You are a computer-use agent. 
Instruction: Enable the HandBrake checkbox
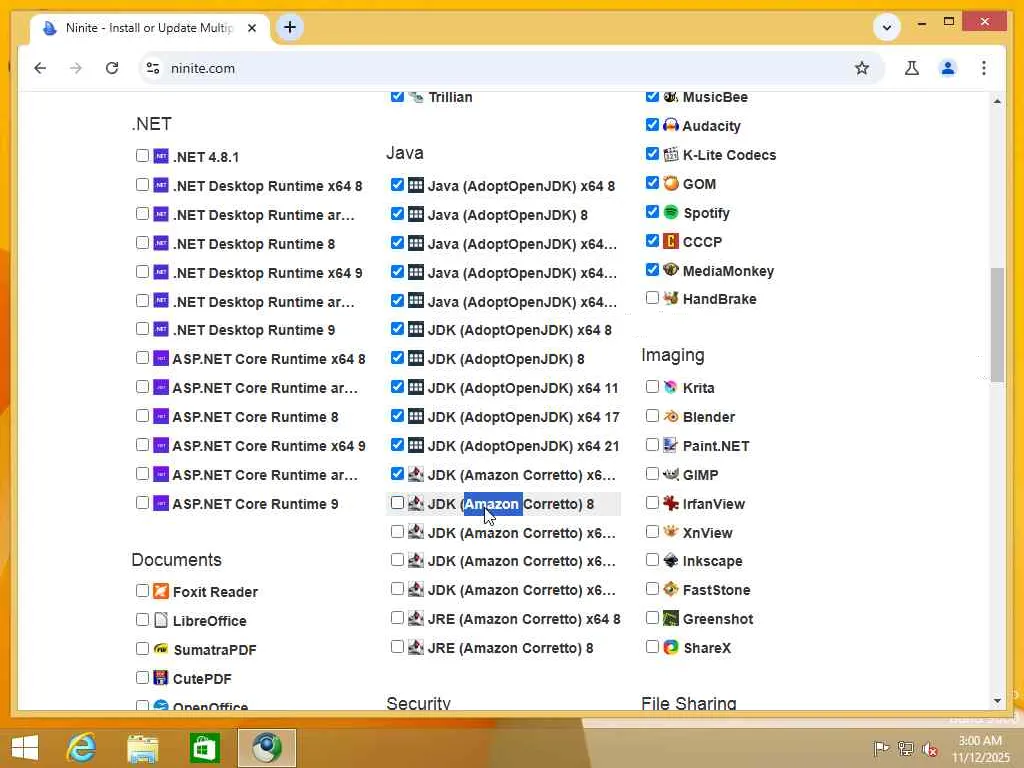click(652, 298)
